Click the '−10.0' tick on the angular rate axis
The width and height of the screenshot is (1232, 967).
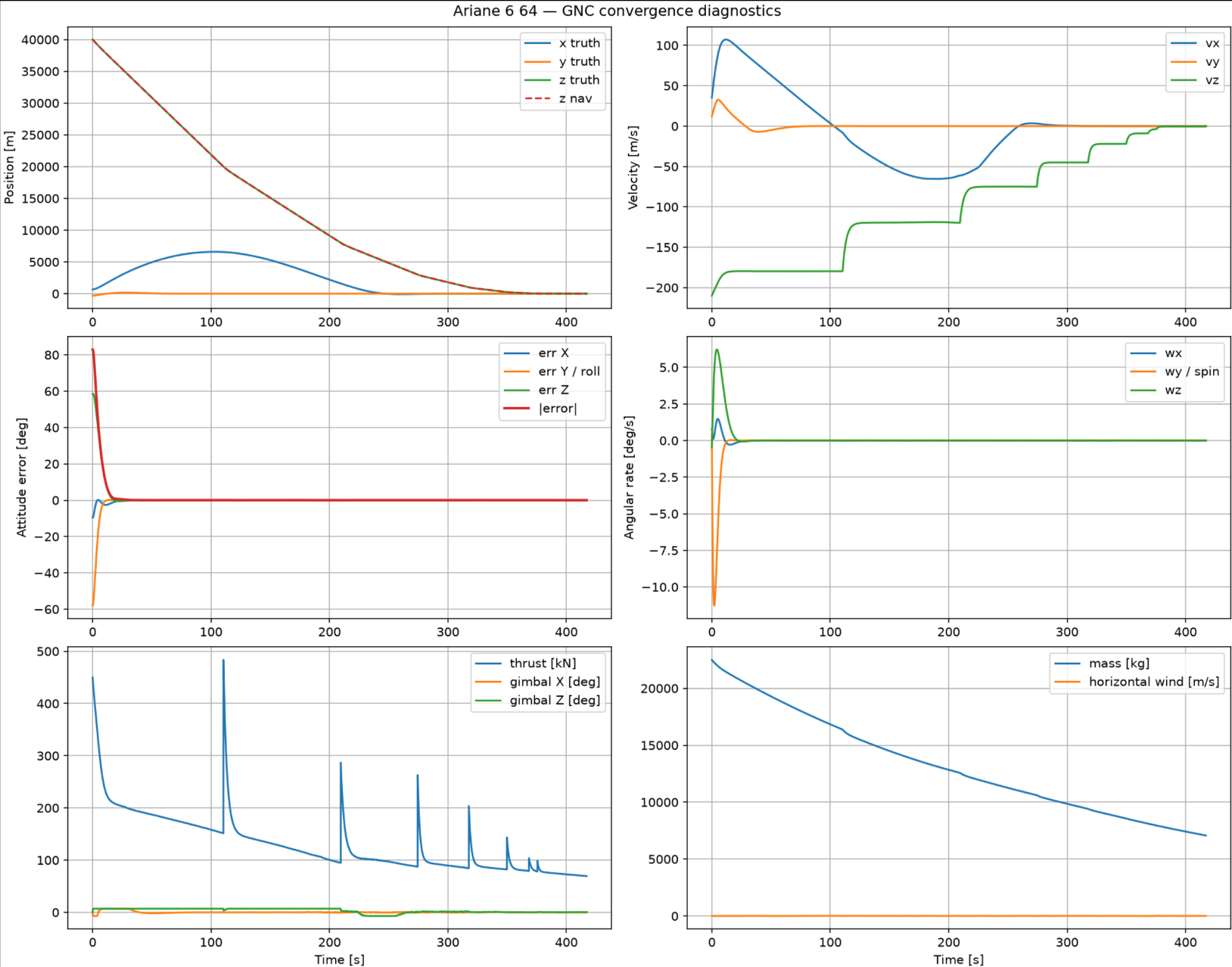click(660, 587)
